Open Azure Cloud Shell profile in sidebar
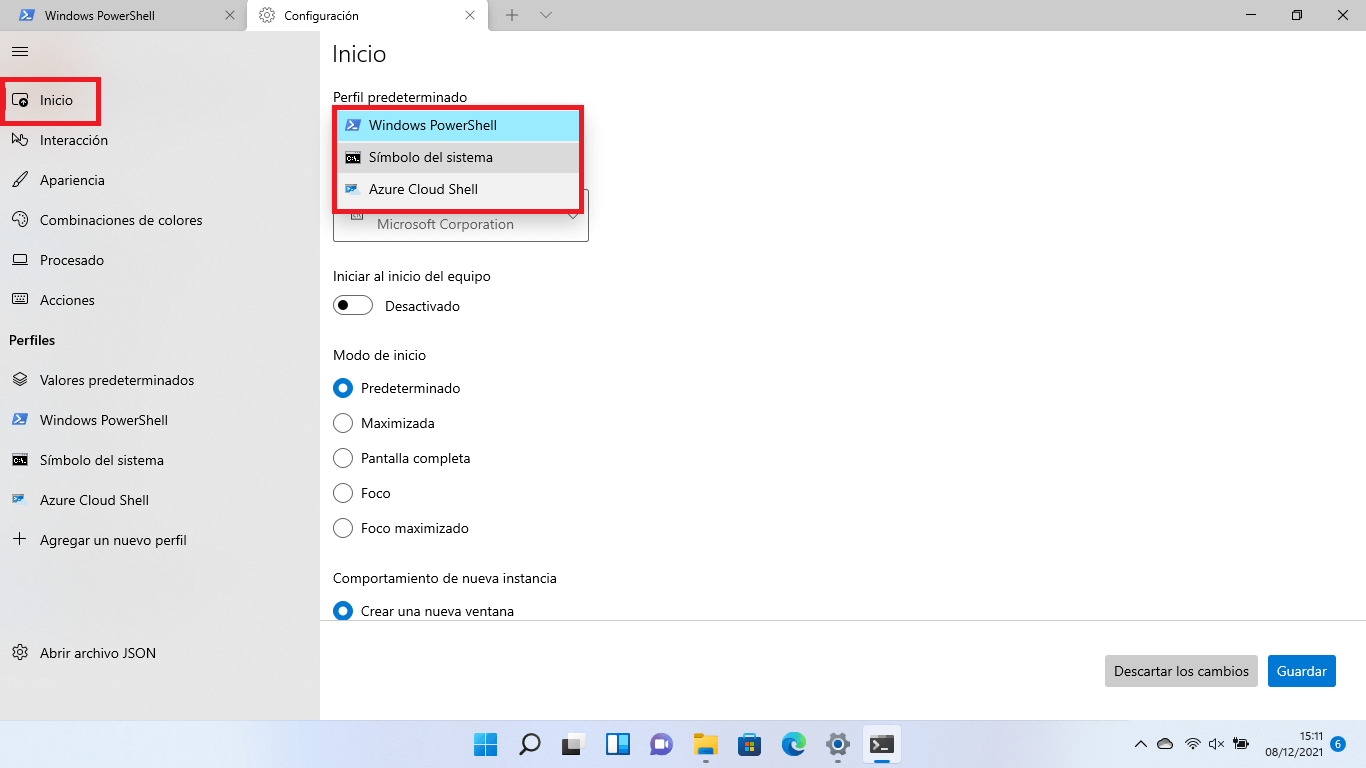The image size is (1366, 768). click(160, 500)
